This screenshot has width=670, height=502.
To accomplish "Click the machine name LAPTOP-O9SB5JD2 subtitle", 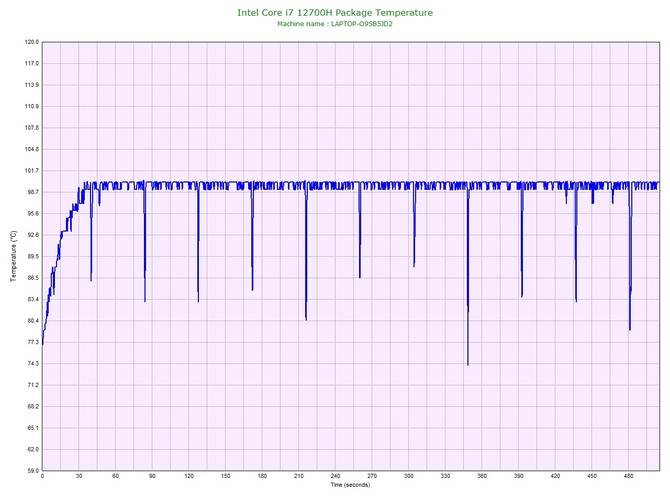I will point(335,24).
